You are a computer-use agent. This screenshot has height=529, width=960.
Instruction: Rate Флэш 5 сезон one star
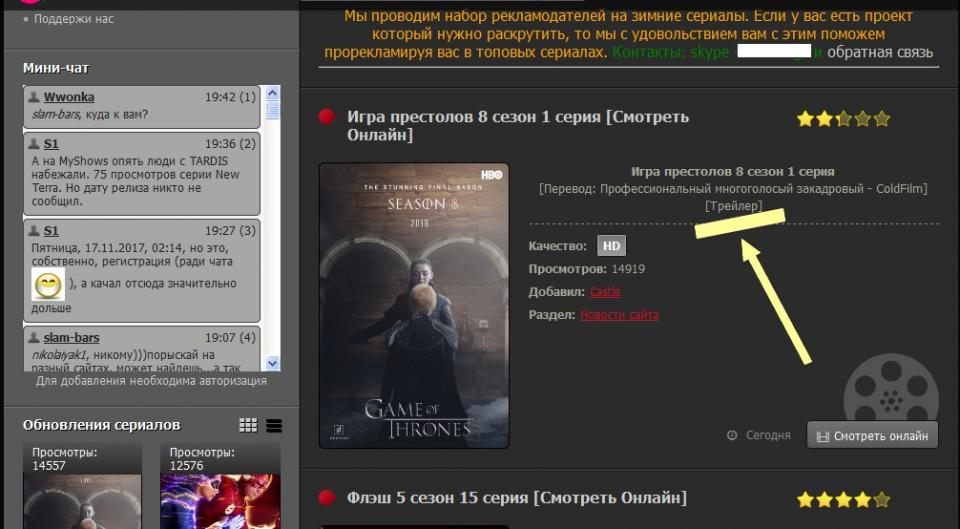(x=805, y=499)
